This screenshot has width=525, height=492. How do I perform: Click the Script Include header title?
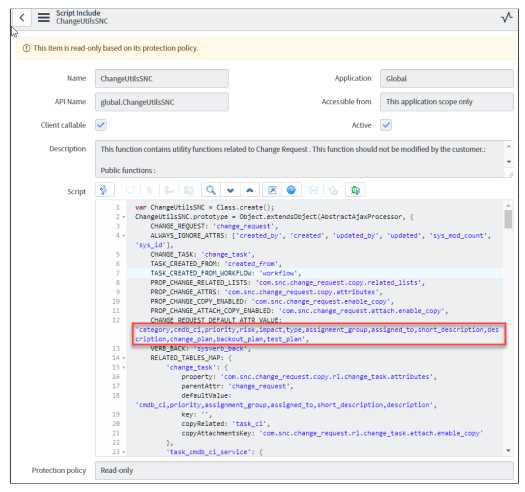coord(78,13)
